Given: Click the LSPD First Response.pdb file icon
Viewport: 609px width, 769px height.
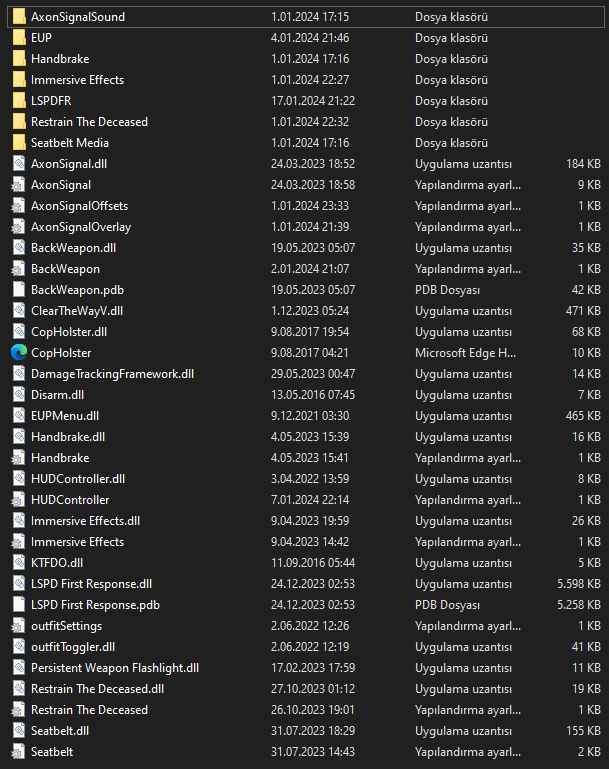Looking at the screenshot, I should [19, 605].
